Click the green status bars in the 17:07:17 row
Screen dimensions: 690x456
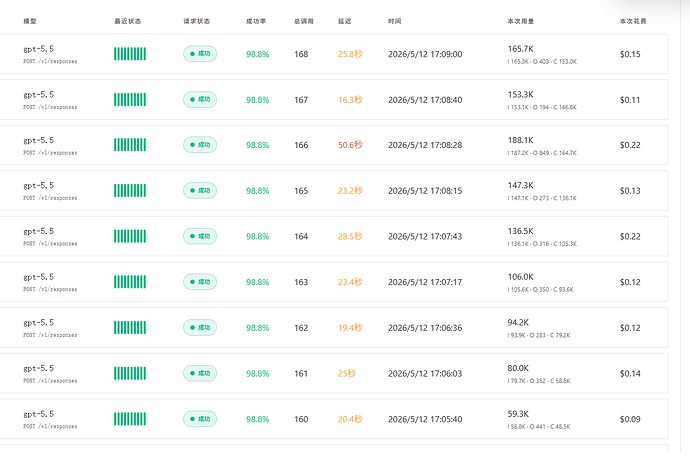(130, 282)
